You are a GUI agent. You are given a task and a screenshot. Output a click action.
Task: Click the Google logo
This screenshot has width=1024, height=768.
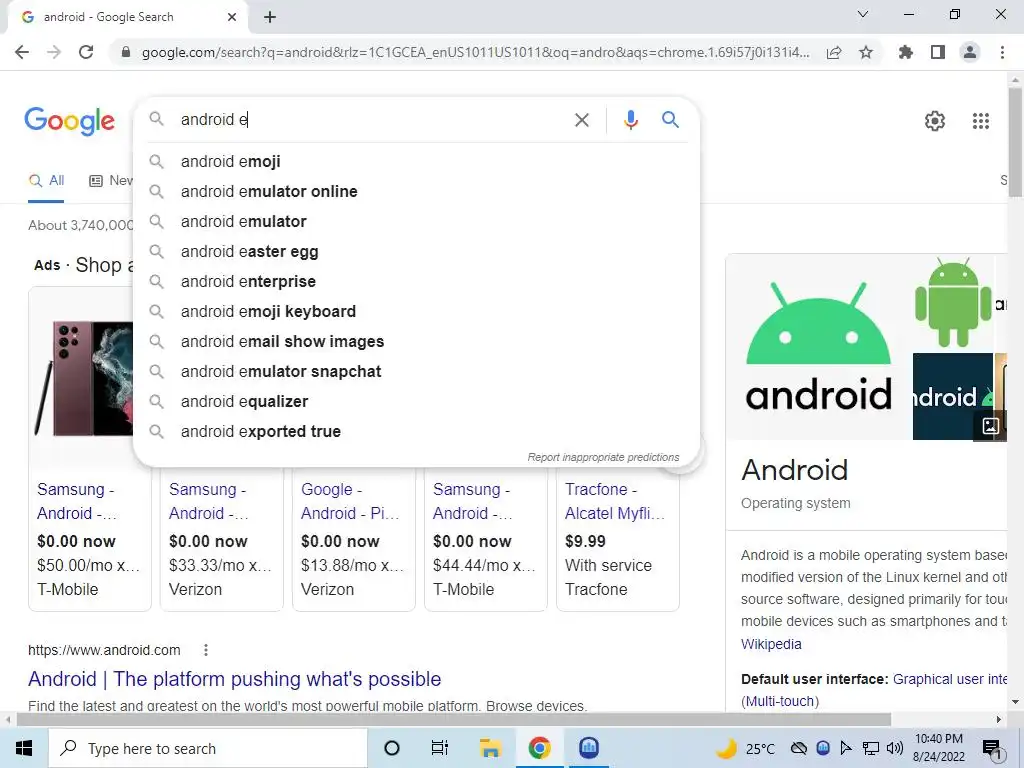click(x=69, y=121)
